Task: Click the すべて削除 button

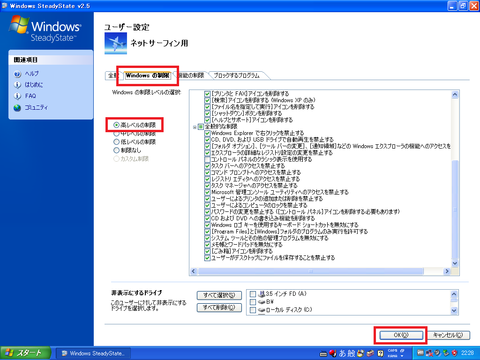Action: pyautogui.click(x=219, y=307)
